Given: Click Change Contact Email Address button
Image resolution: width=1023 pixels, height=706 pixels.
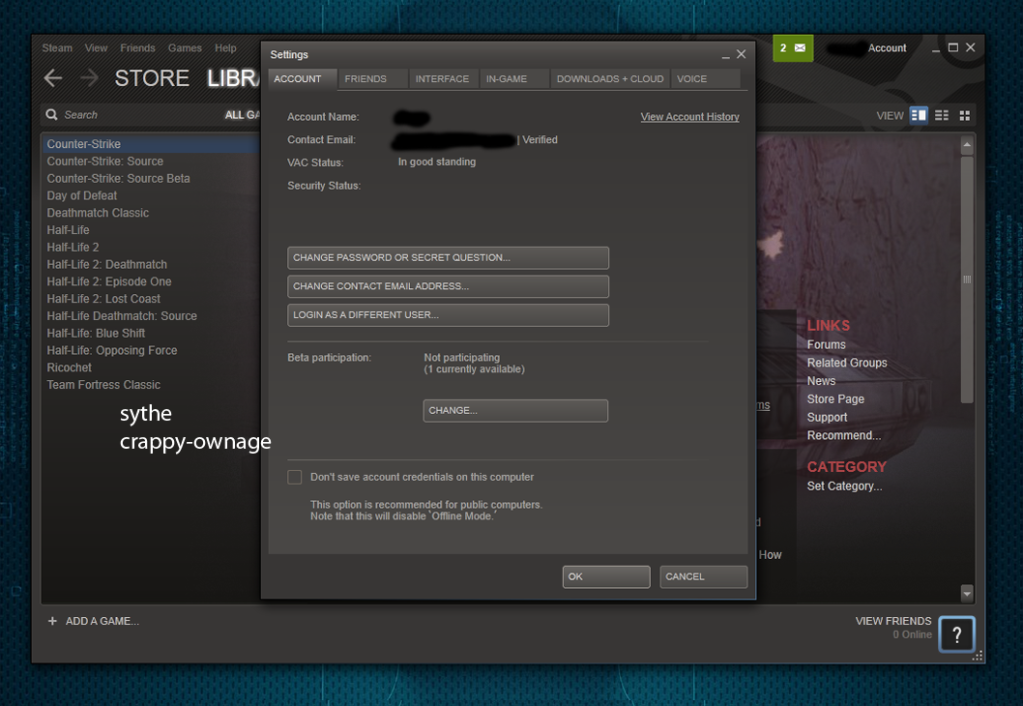Looking at the screenshot, I should [x=448, y=286].
